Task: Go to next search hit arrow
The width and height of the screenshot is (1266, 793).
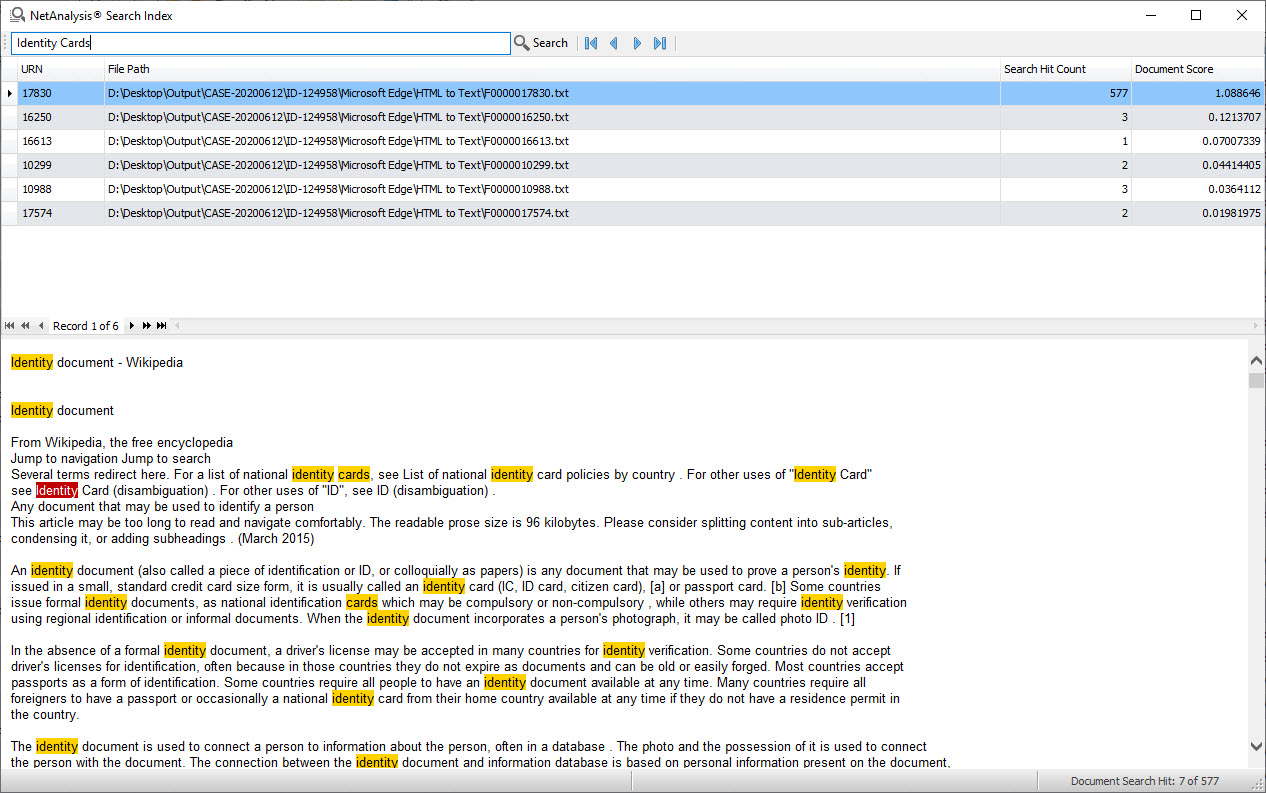Action: [637, 43]
